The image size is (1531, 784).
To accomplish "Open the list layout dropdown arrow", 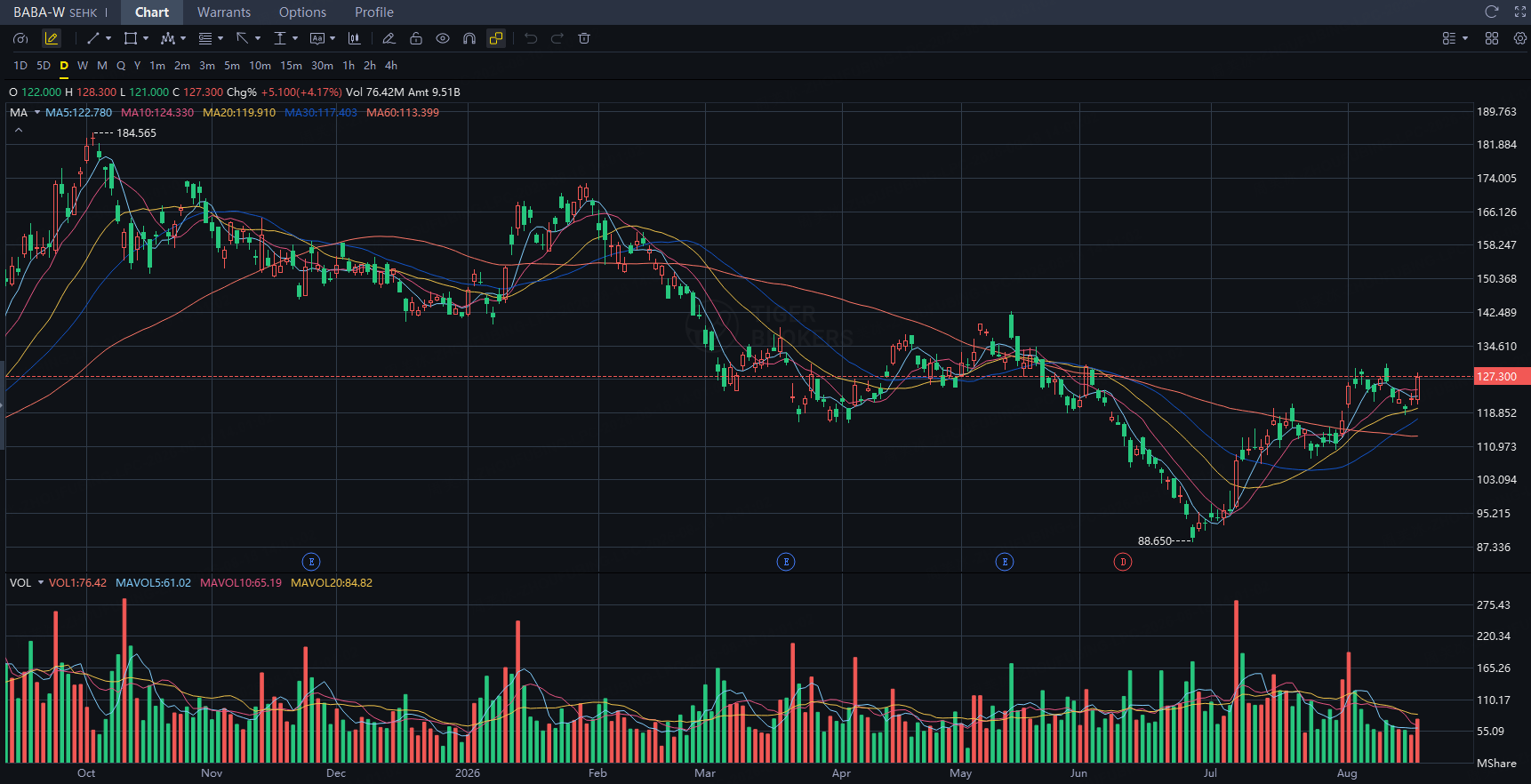I will [x=1465, y=38].
